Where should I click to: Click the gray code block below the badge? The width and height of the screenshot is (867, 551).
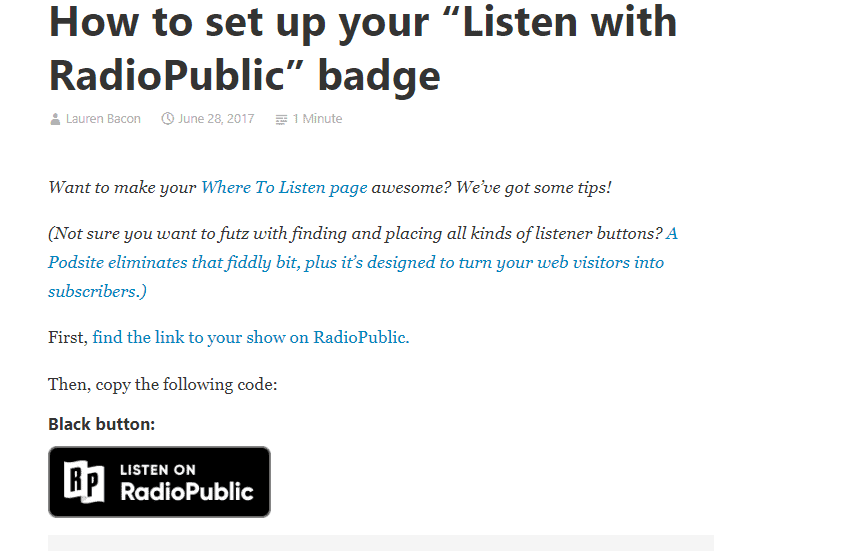pyautogui.click(x=380, y=543)
